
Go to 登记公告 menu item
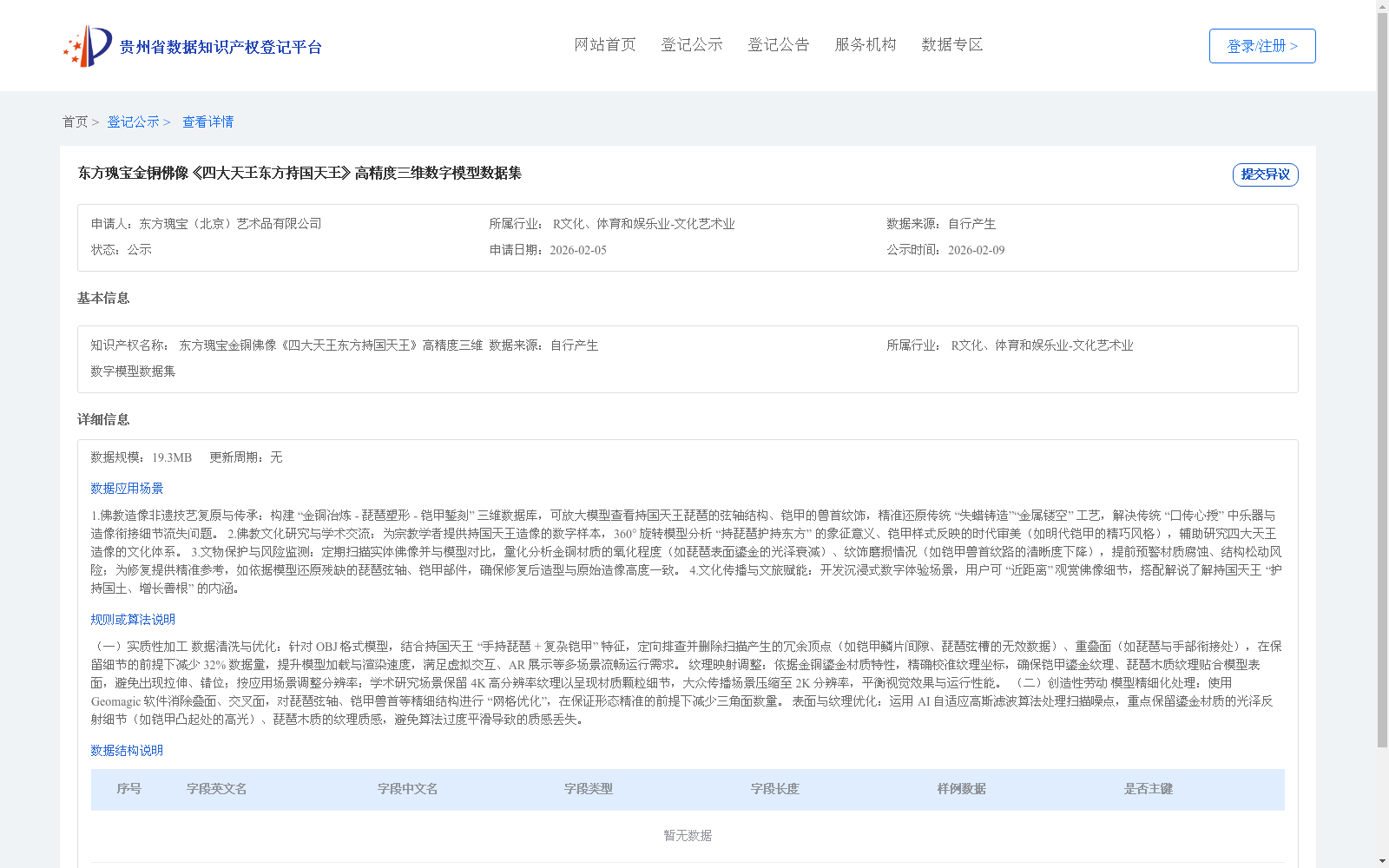point(779,44)
